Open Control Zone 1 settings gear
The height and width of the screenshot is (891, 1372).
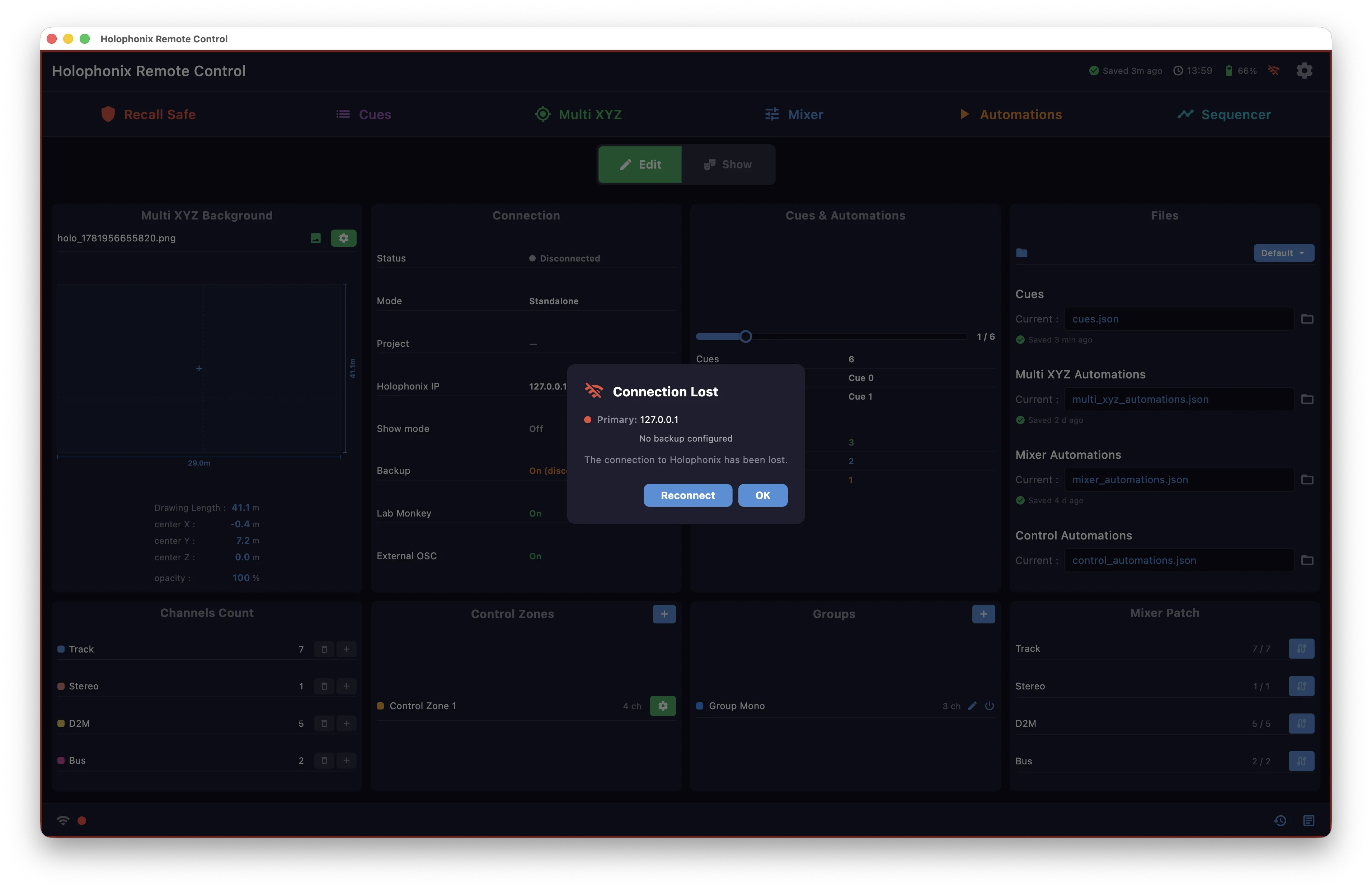663,706
